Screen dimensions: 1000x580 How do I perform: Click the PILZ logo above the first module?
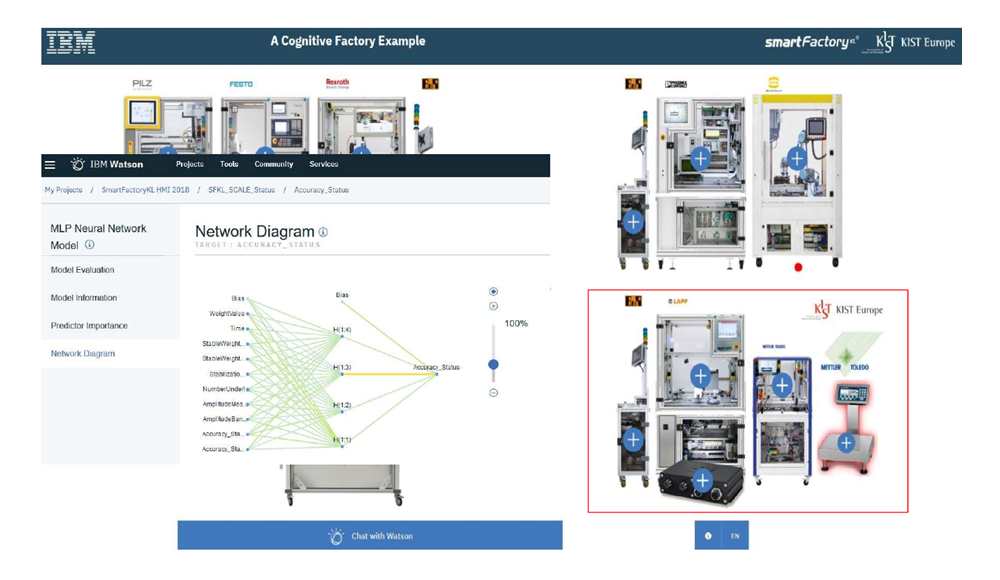(142, 84)
